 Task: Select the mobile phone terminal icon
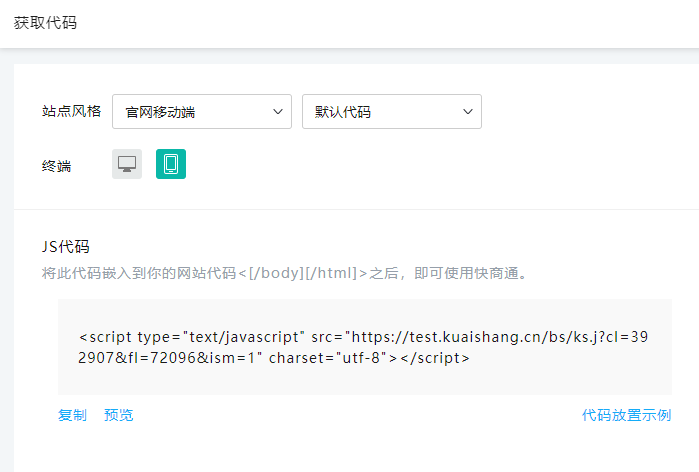pos(171,164)
